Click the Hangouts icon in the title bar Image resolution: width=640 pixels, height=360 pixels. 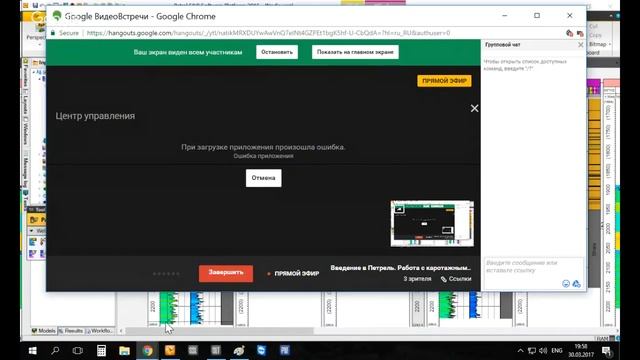tap(57, 16)
